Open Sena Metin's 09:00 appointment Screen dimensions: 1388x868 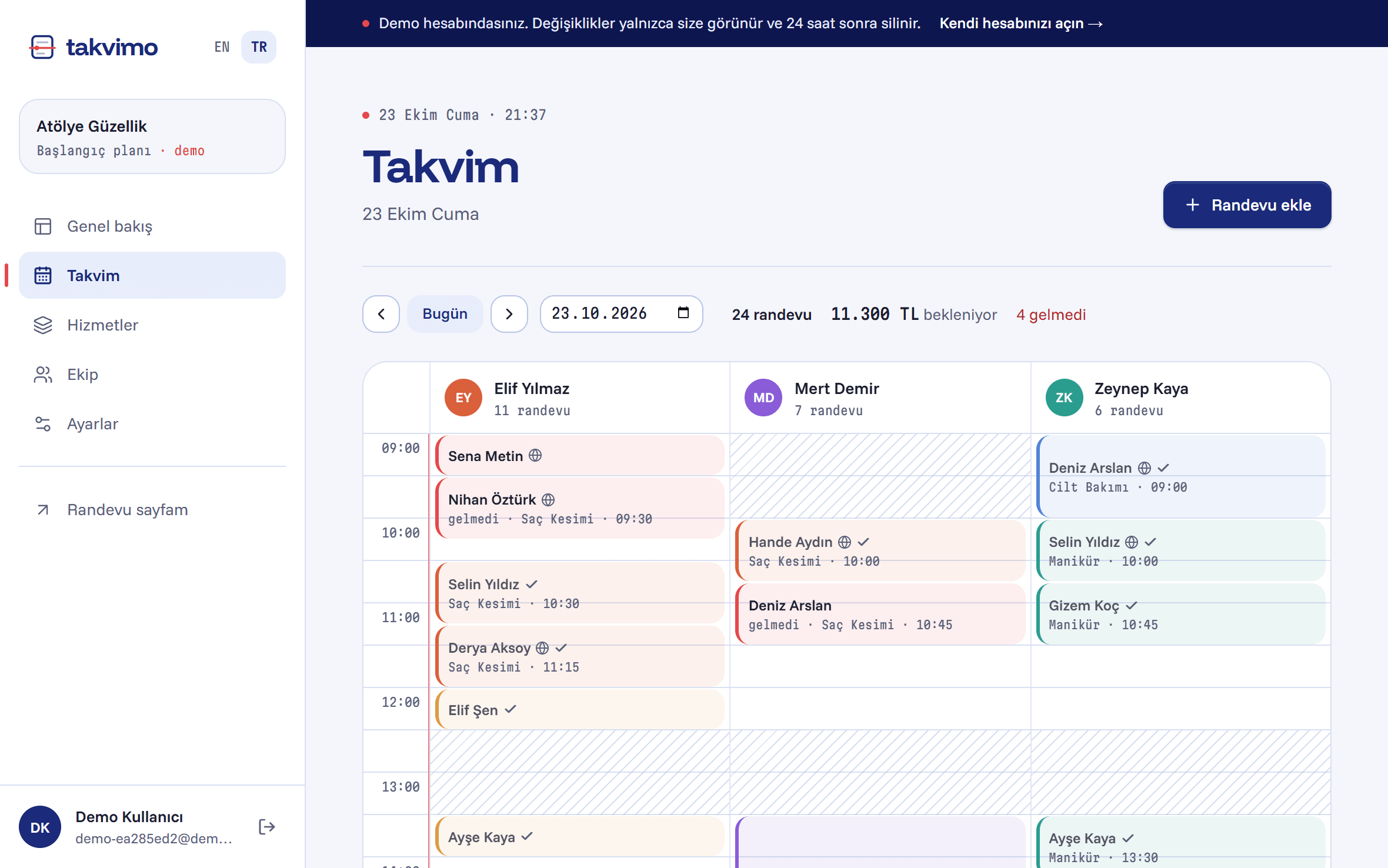(580, 455)
